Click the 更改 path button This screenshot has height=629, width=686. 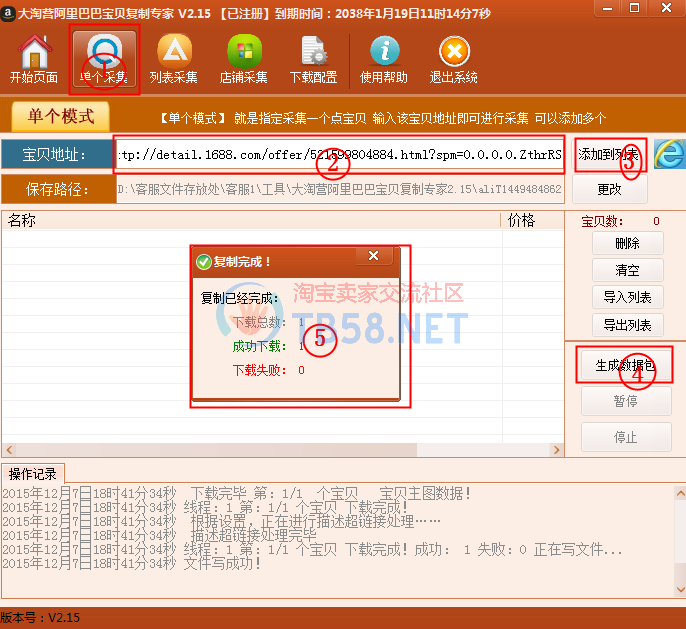point(609,189)
